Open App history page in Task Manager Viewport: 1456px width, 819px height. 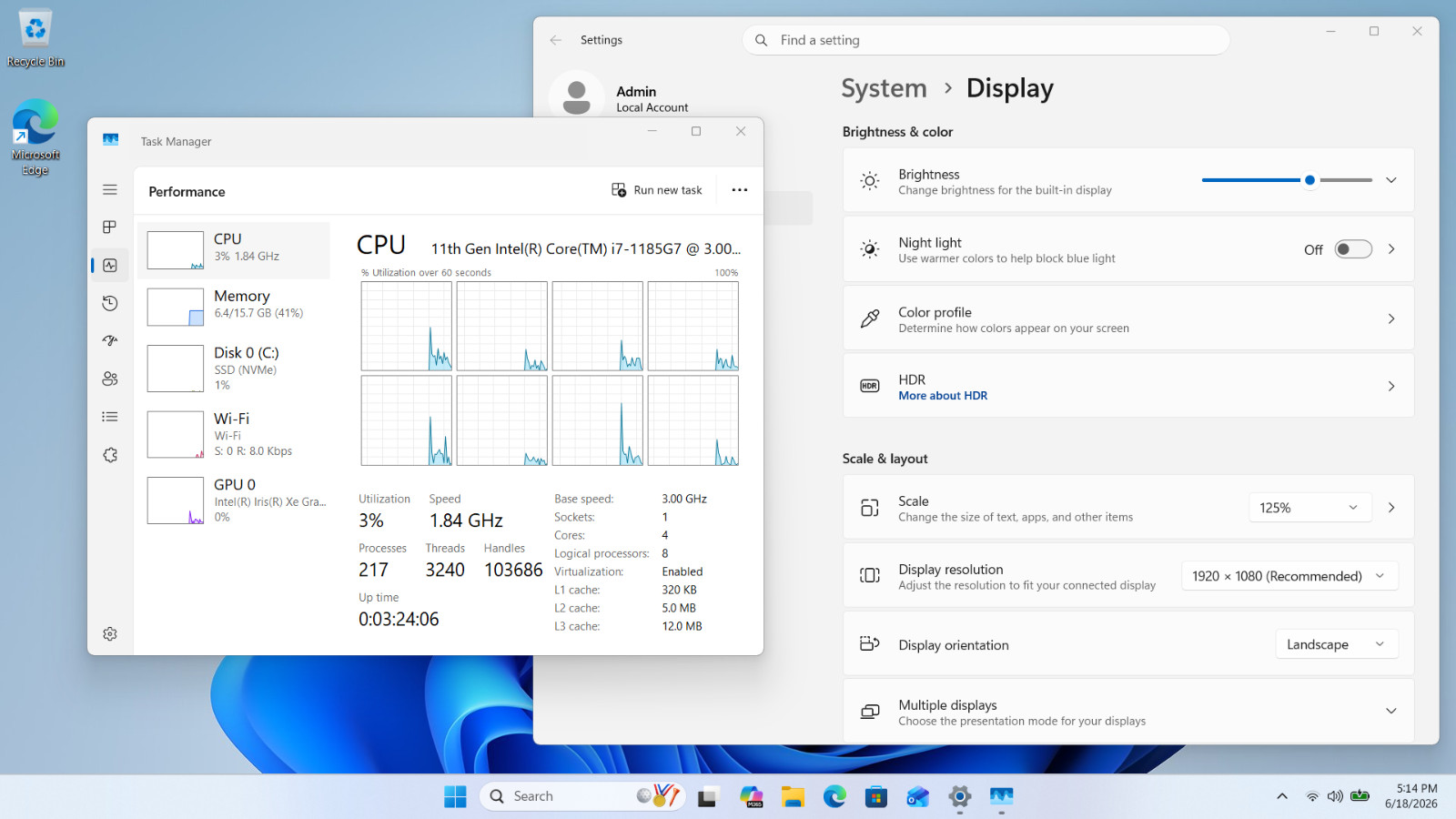point(110,303)
